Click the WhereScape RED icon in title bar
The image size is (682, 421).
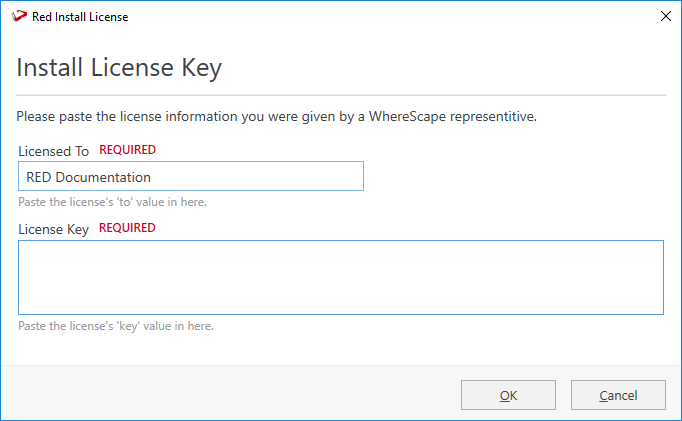18,16
